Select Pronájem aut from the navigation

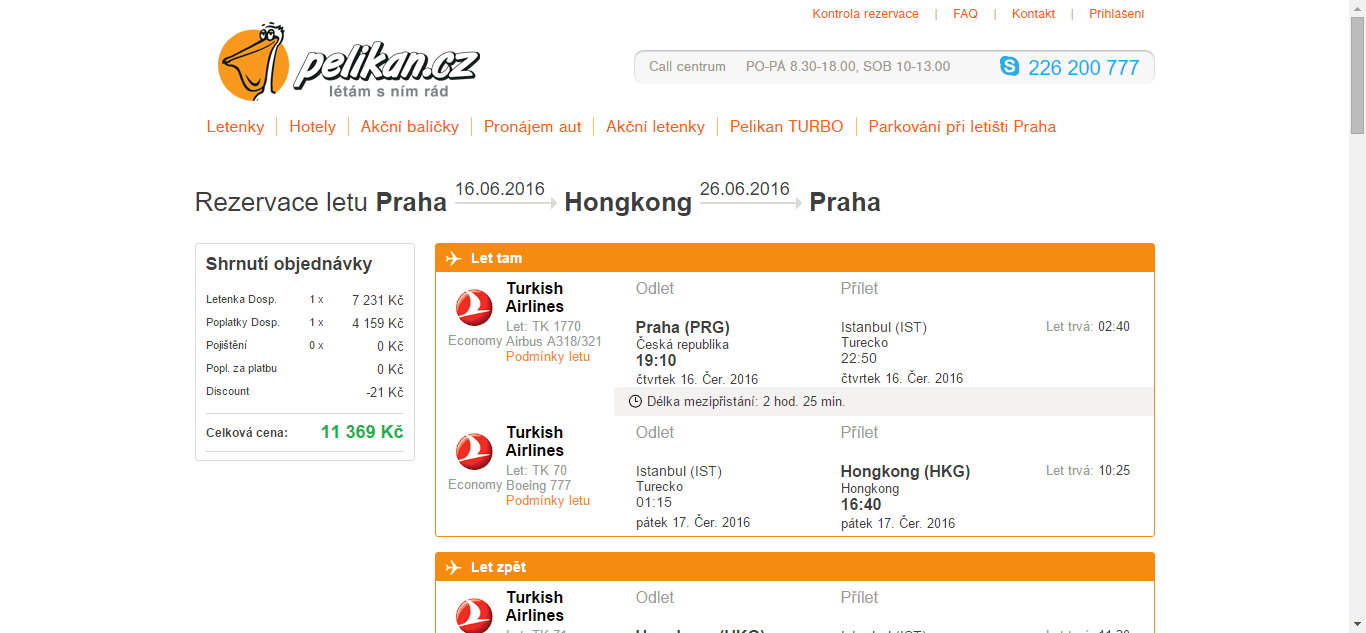[x=532, y=127]
